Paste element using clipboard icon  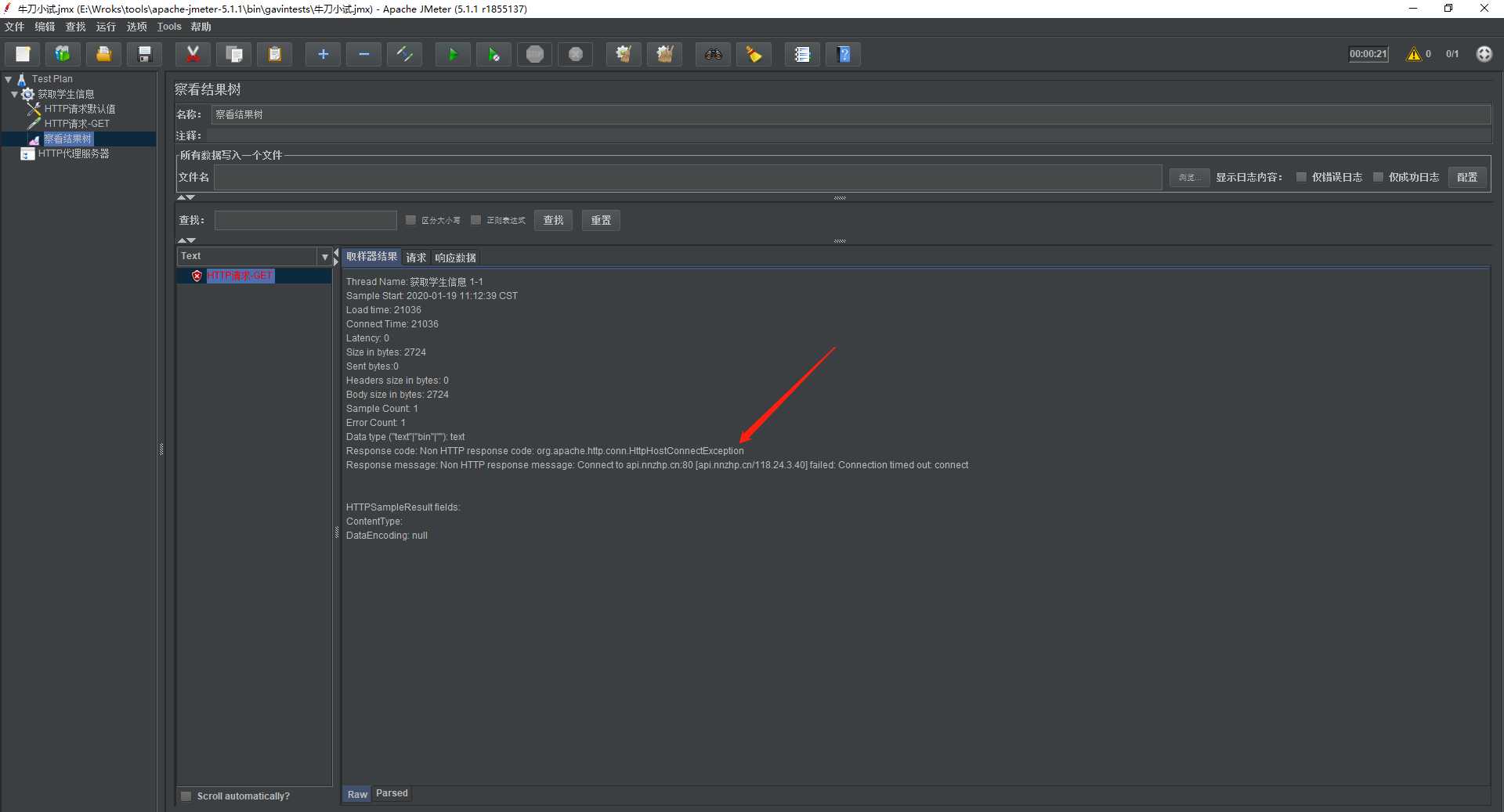274,54
